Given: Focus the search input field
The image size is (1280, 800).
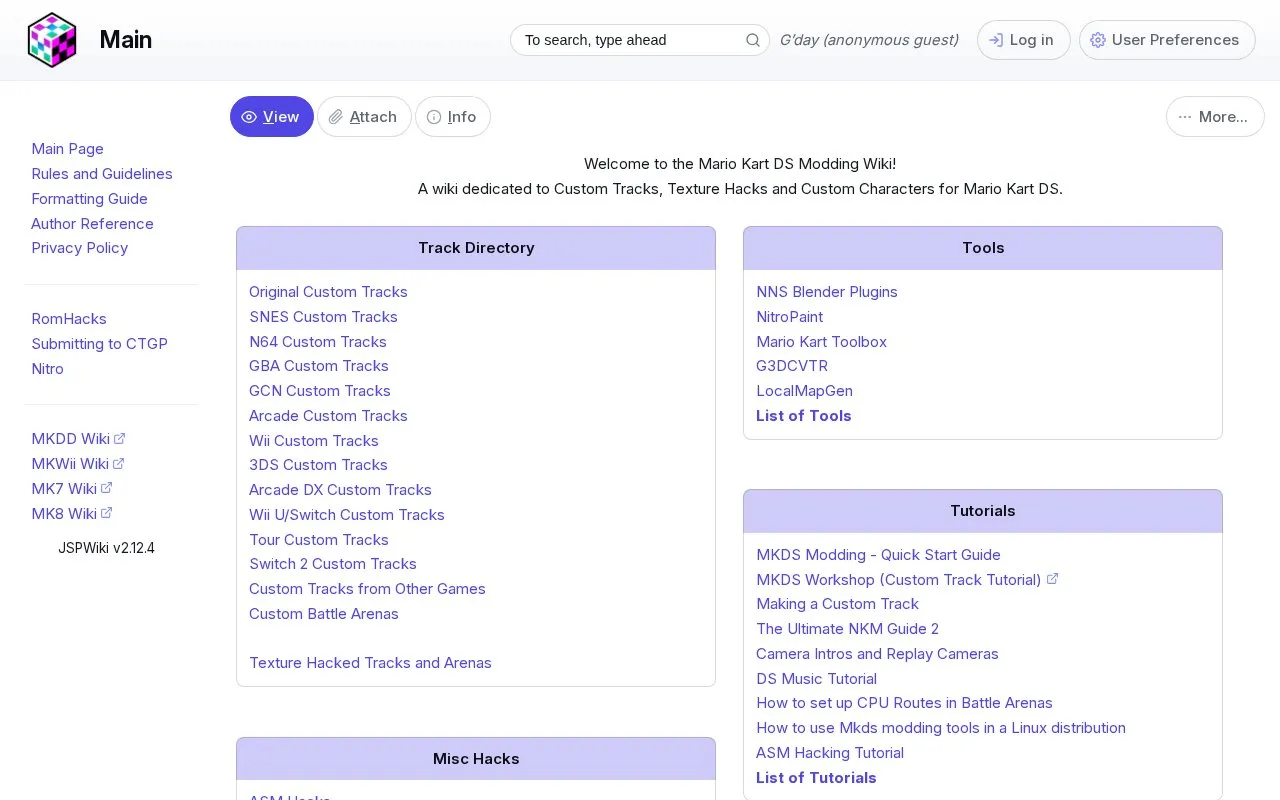Looking at the screenshot, I should click(x=640, y=40).
